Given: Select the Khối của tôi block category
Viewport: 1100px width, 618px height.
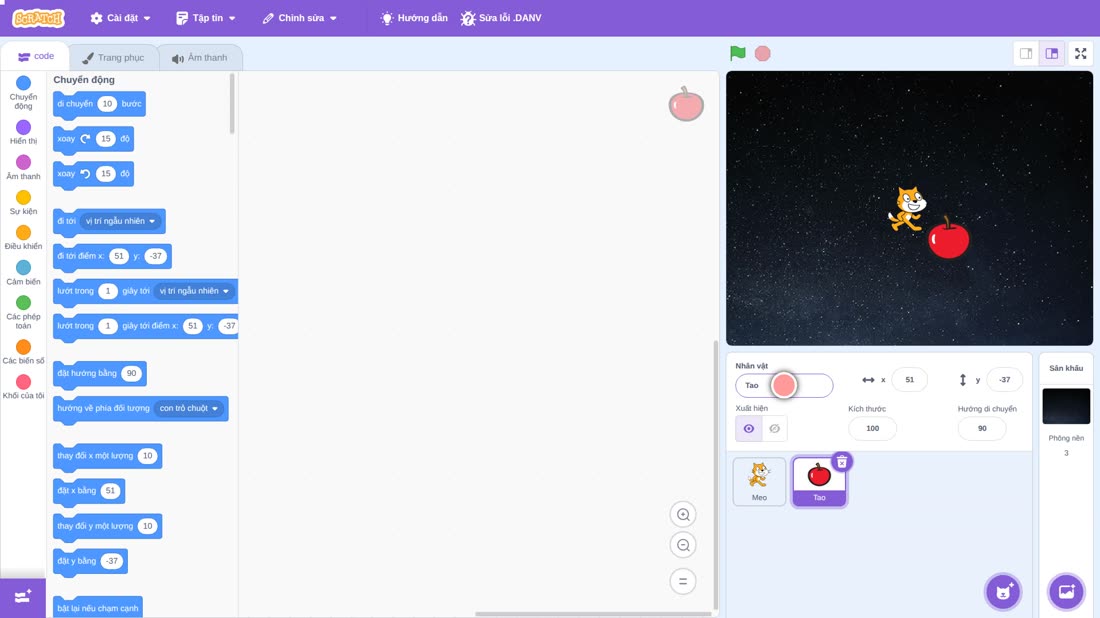Looking at the screenshot, I should [x=23, y=387].
